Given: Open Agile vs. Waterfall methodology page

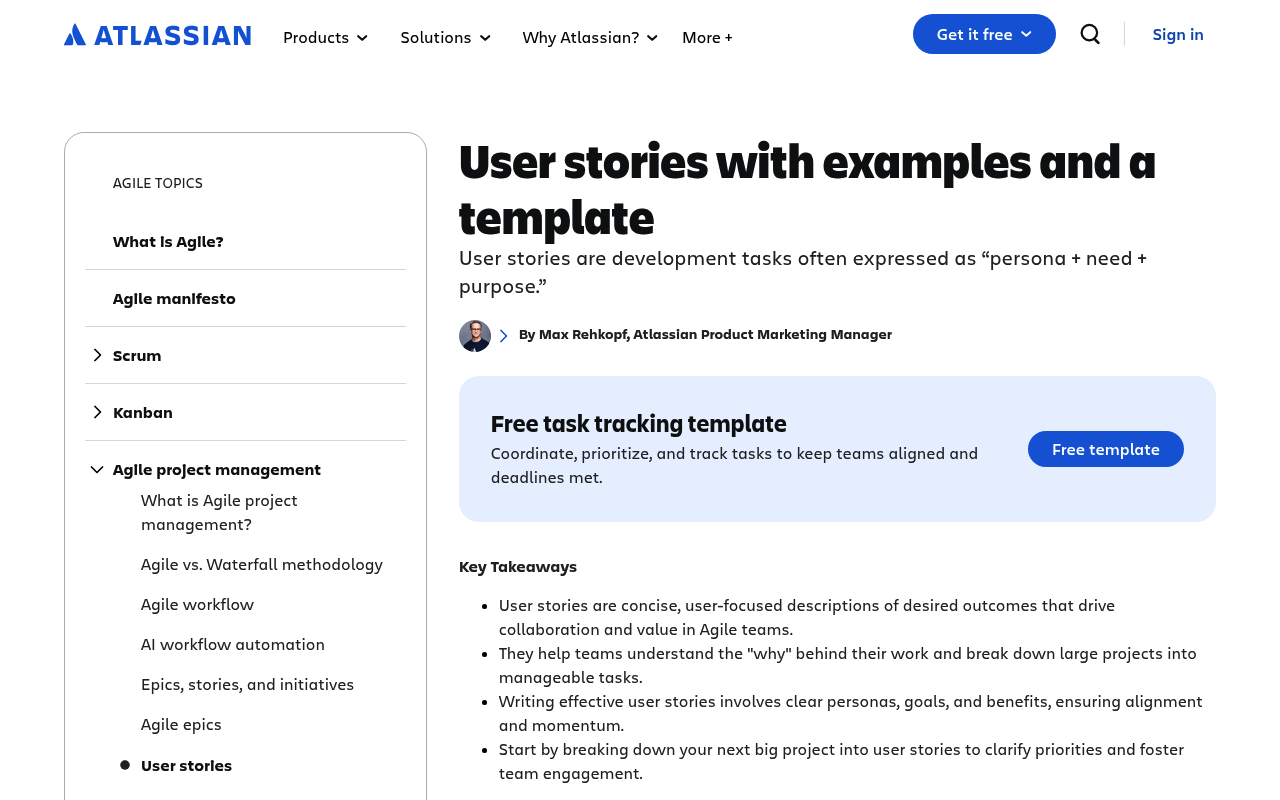Looking at the screenshot, I should tap(262, 564).
